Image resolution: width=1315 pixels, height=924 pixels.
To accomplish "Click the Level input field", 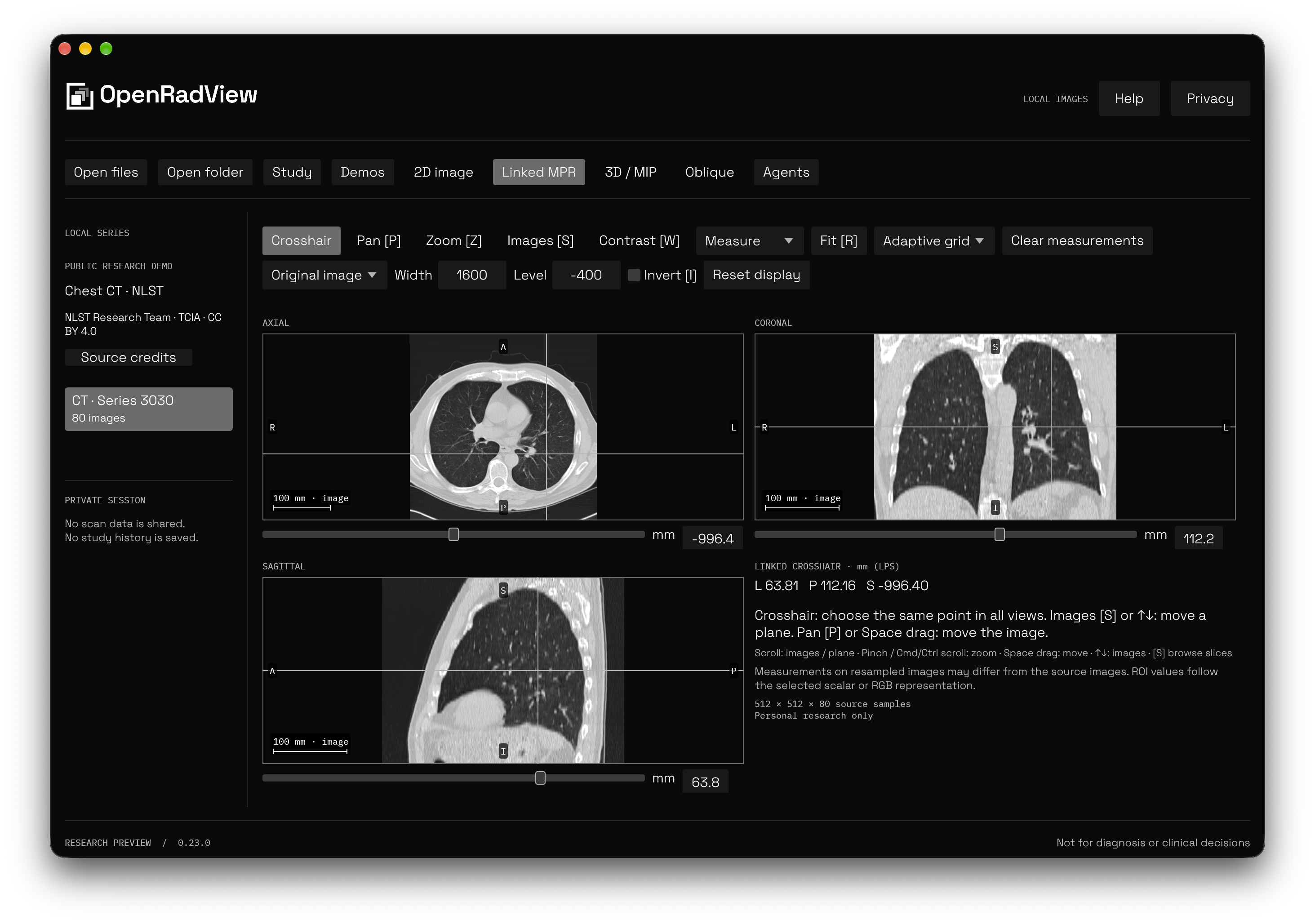I will pyautogui.click(x=586, y=275).
